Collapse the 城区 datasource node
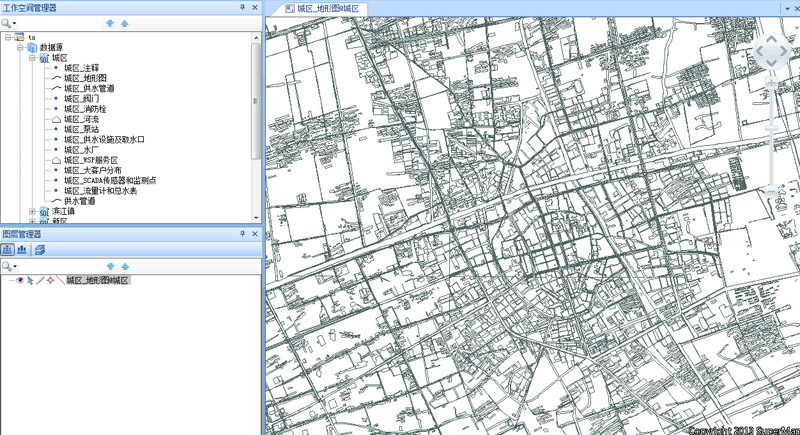This screenshot has width=800, height=435. [x=32, y=58]
